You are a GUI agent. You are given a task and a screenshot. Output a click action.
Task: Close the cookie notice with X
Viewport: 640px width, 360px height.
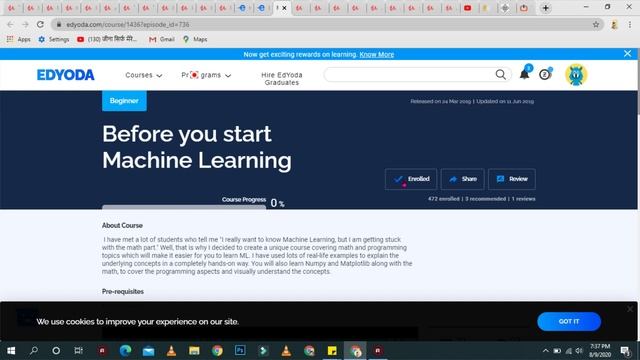[630, 309]
